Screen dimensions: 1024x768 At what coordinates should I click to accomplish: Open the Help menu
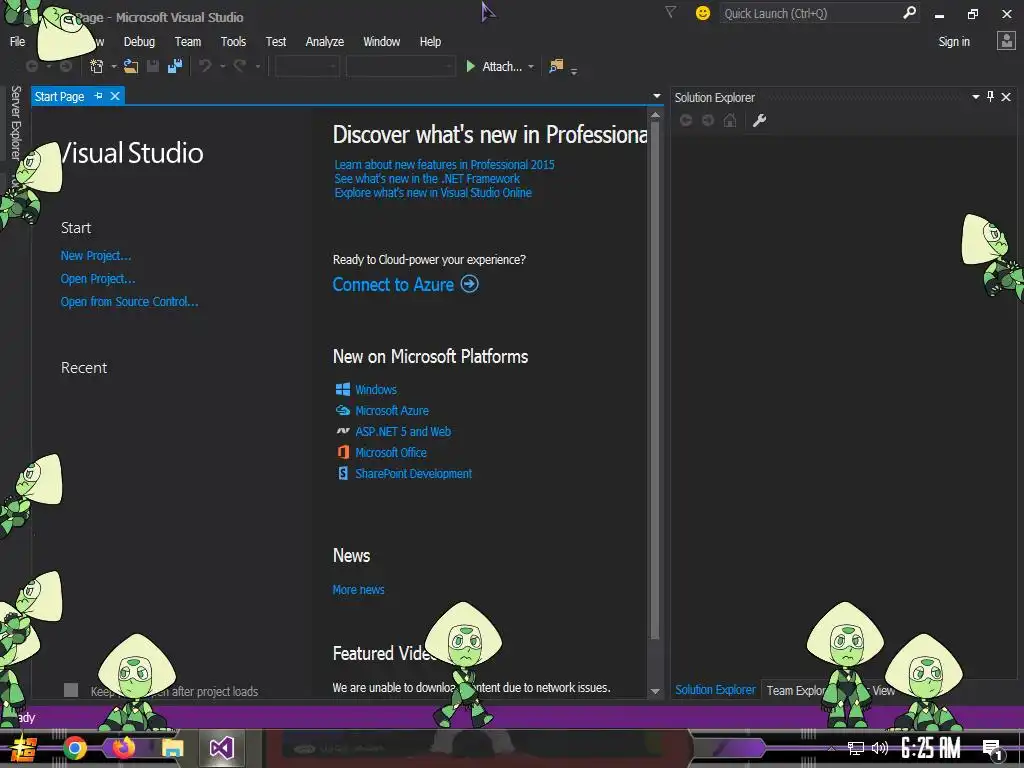pos(430,41)
